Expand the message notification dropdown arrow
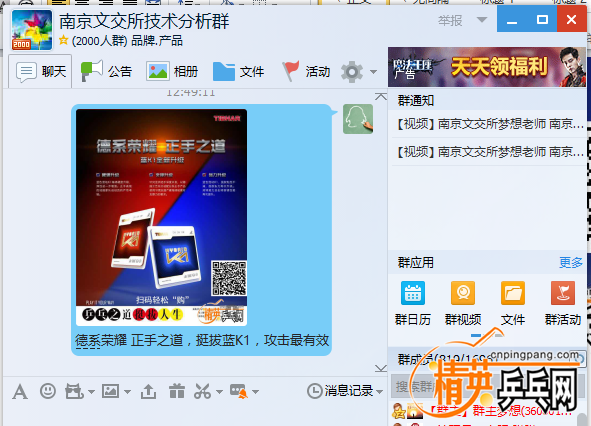The height and width of the screenshot is (426, 591). (x=256, y=392)
